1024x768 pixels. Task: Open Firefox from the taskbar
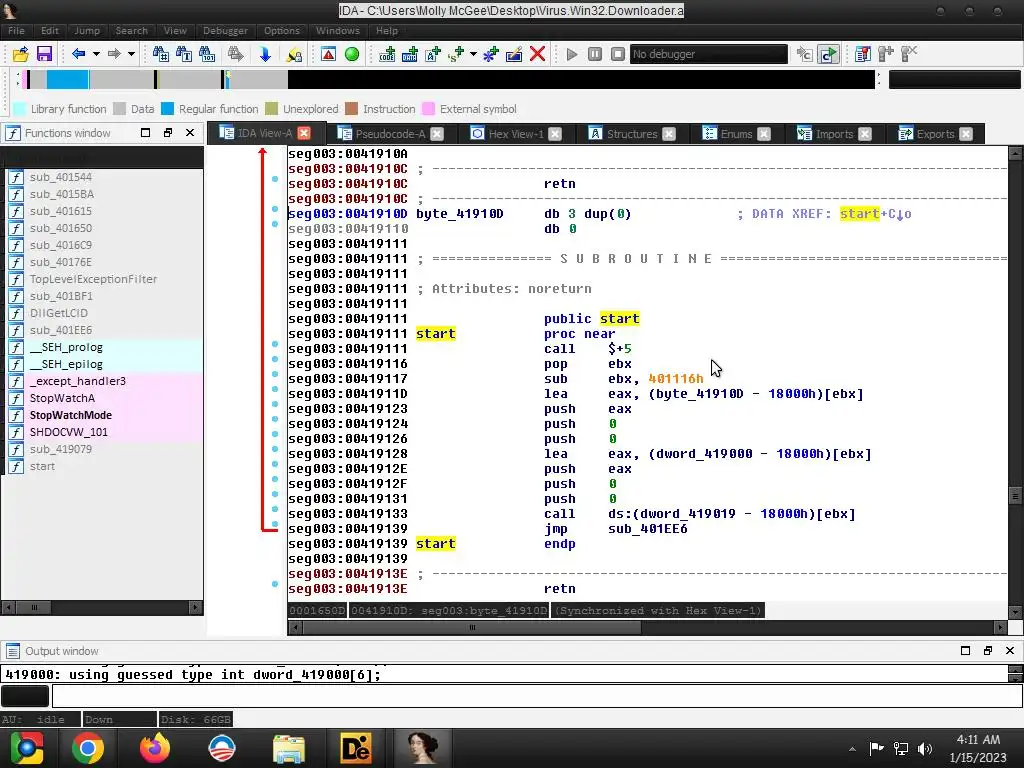tap(155, 748)
